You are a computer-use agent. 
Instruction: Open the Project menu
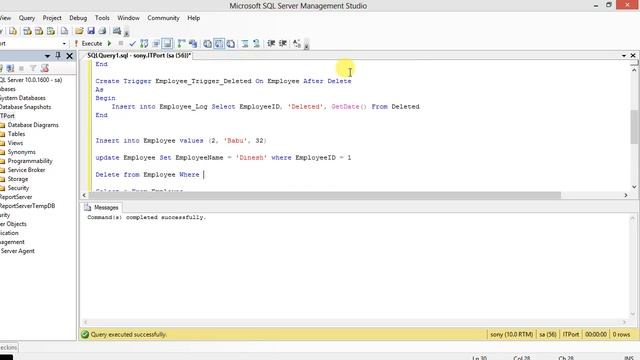52,18
